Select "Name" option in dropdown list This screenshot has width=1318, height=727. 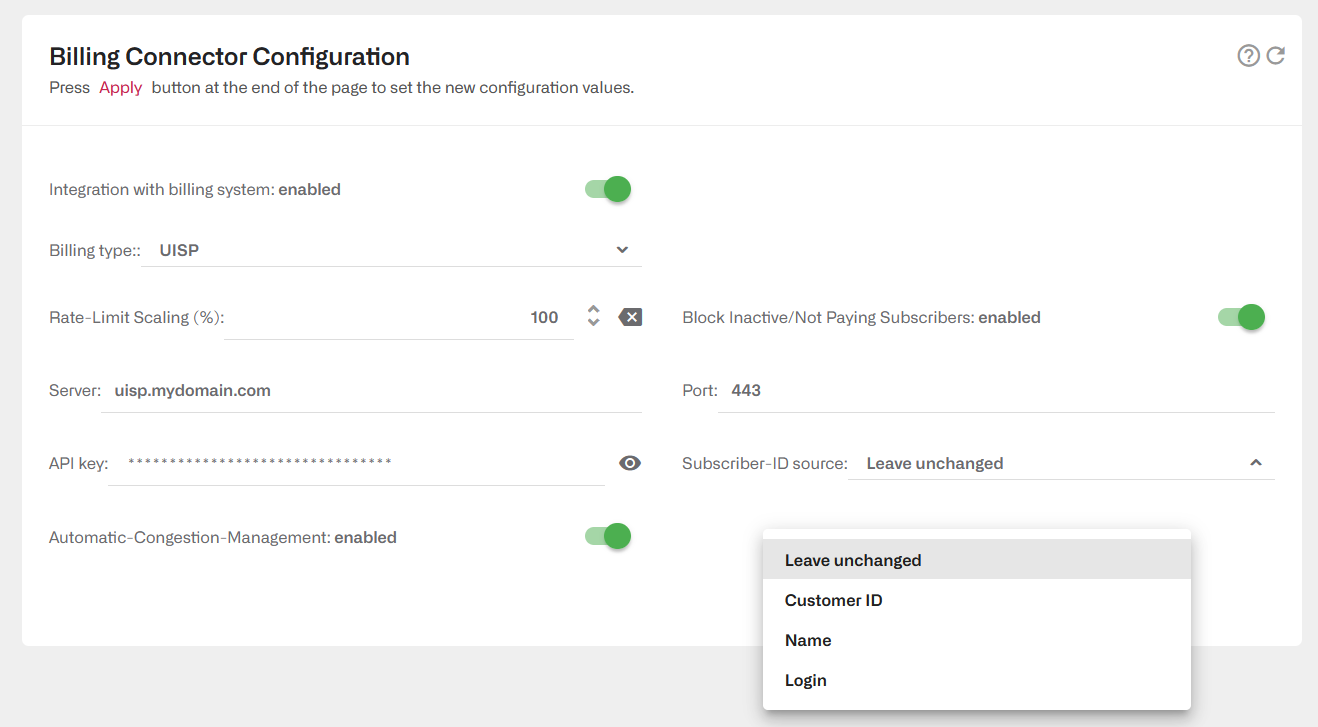click(977, 640)
